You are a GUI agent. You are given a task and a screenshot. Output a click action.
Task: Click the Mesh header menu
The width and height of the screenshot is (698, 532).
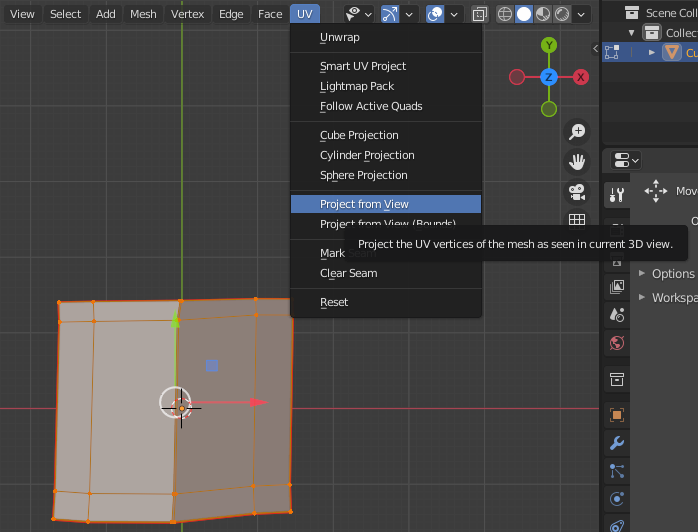tap(143, 14)
